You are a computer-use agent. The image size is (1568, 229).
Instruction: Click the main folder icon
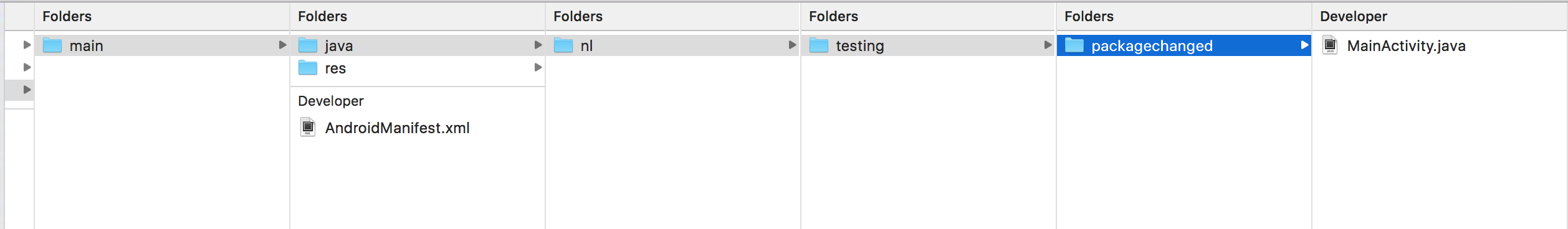click(52, 45)
